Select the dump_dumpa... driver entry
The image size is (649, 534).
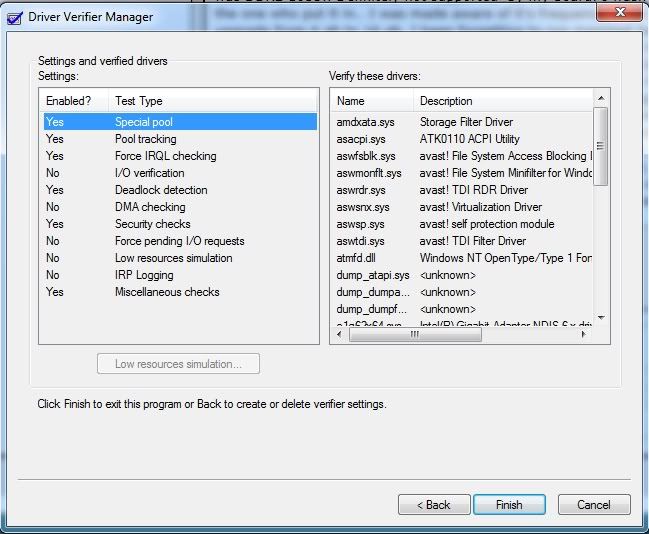pyautogui.click(x=373, y=292)
